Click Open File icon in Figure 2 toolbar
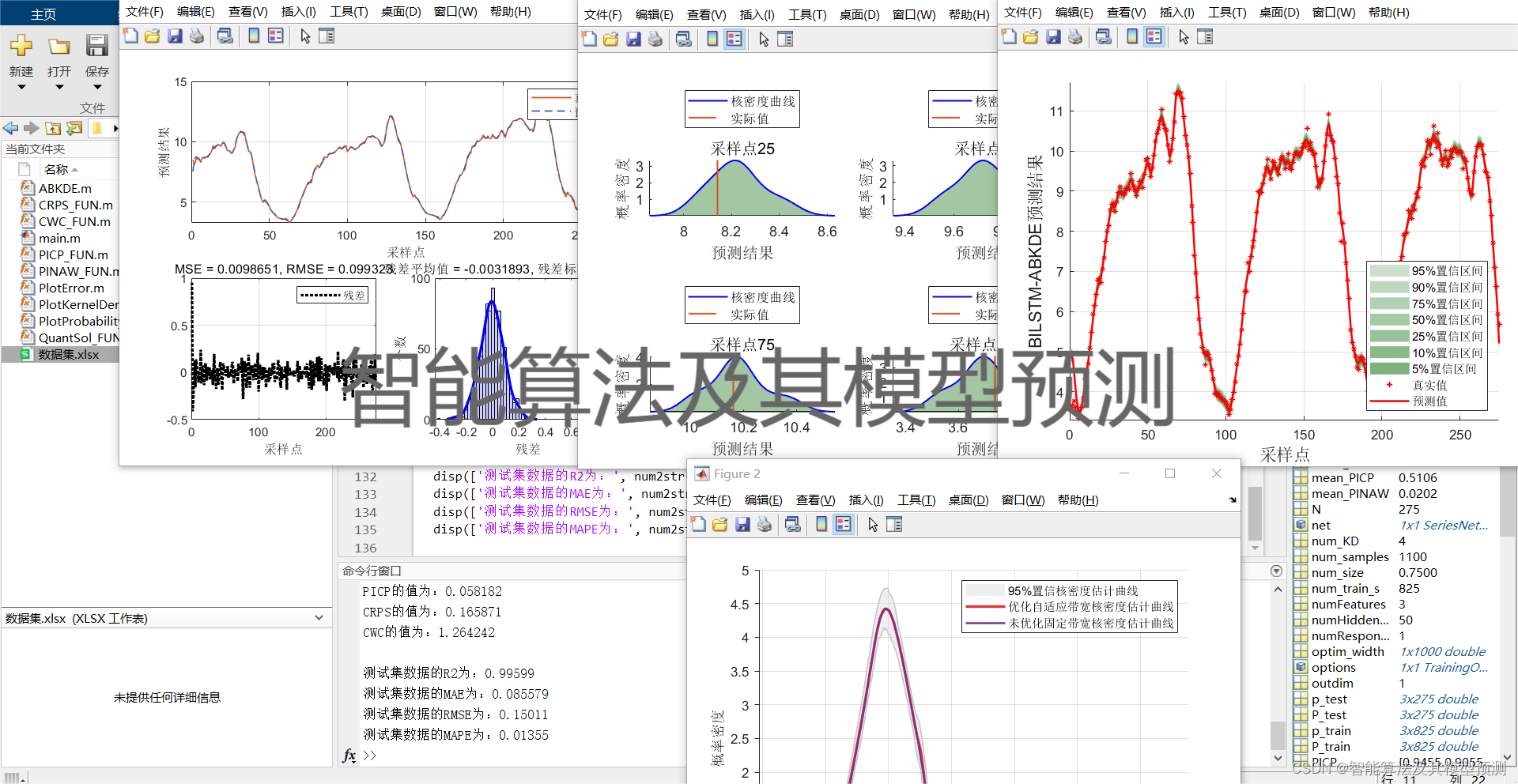 coord(720,524)
